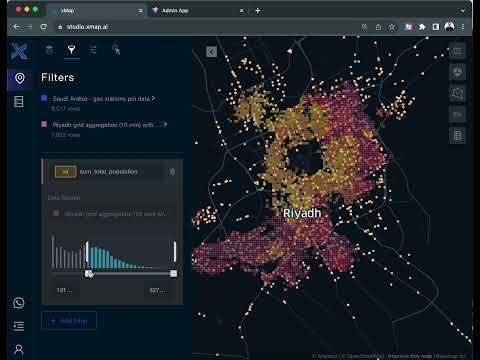Click browser zoom magnifier icon
Screen dimensions: 480x360
click(x=365, y=27)
